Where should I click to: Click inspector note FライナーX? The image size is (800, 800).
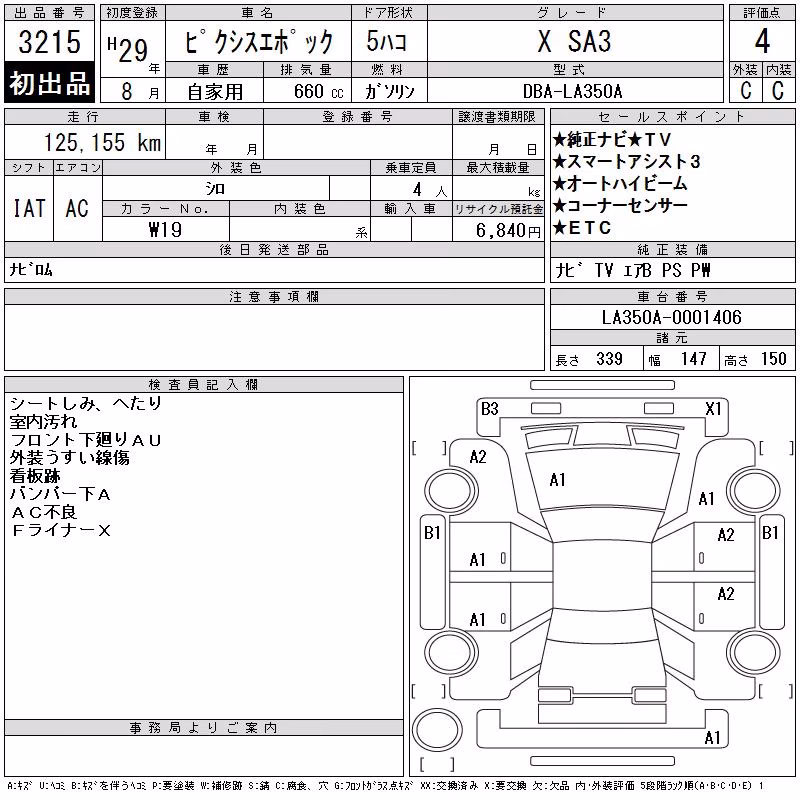click(61, 531)
